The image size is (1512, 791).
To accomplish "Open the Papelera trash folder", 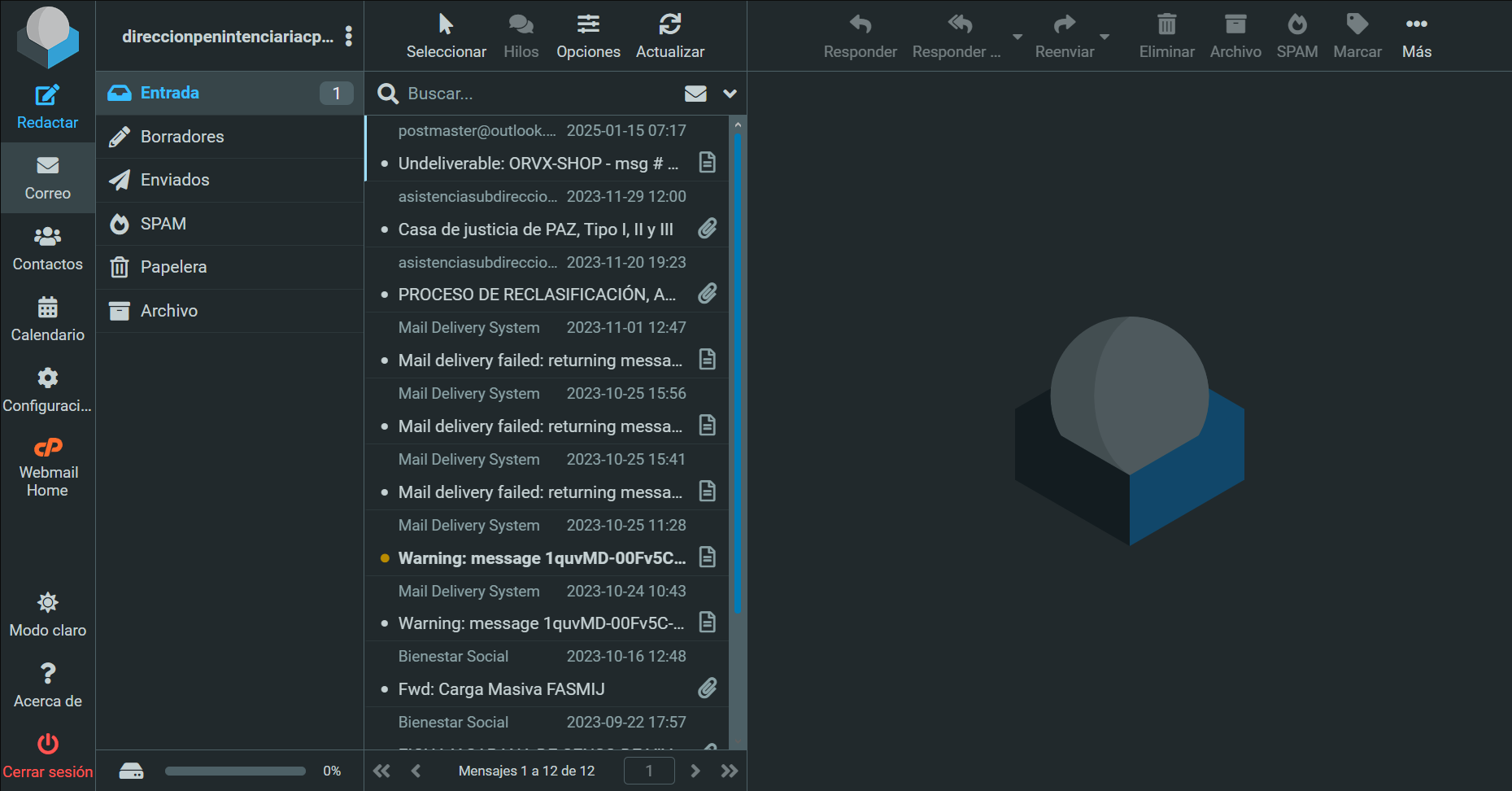I will [229, 267].
